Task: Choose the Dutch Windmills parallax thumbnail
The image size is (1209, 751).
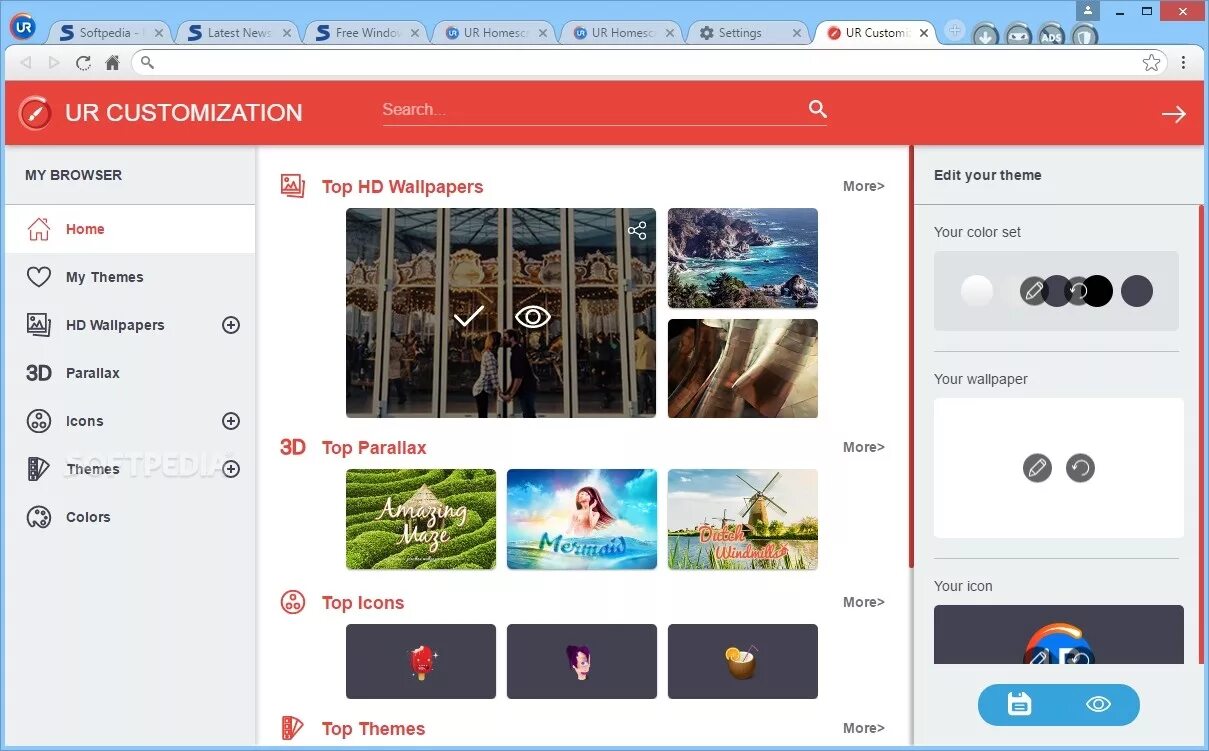Action: coord(743,519)
